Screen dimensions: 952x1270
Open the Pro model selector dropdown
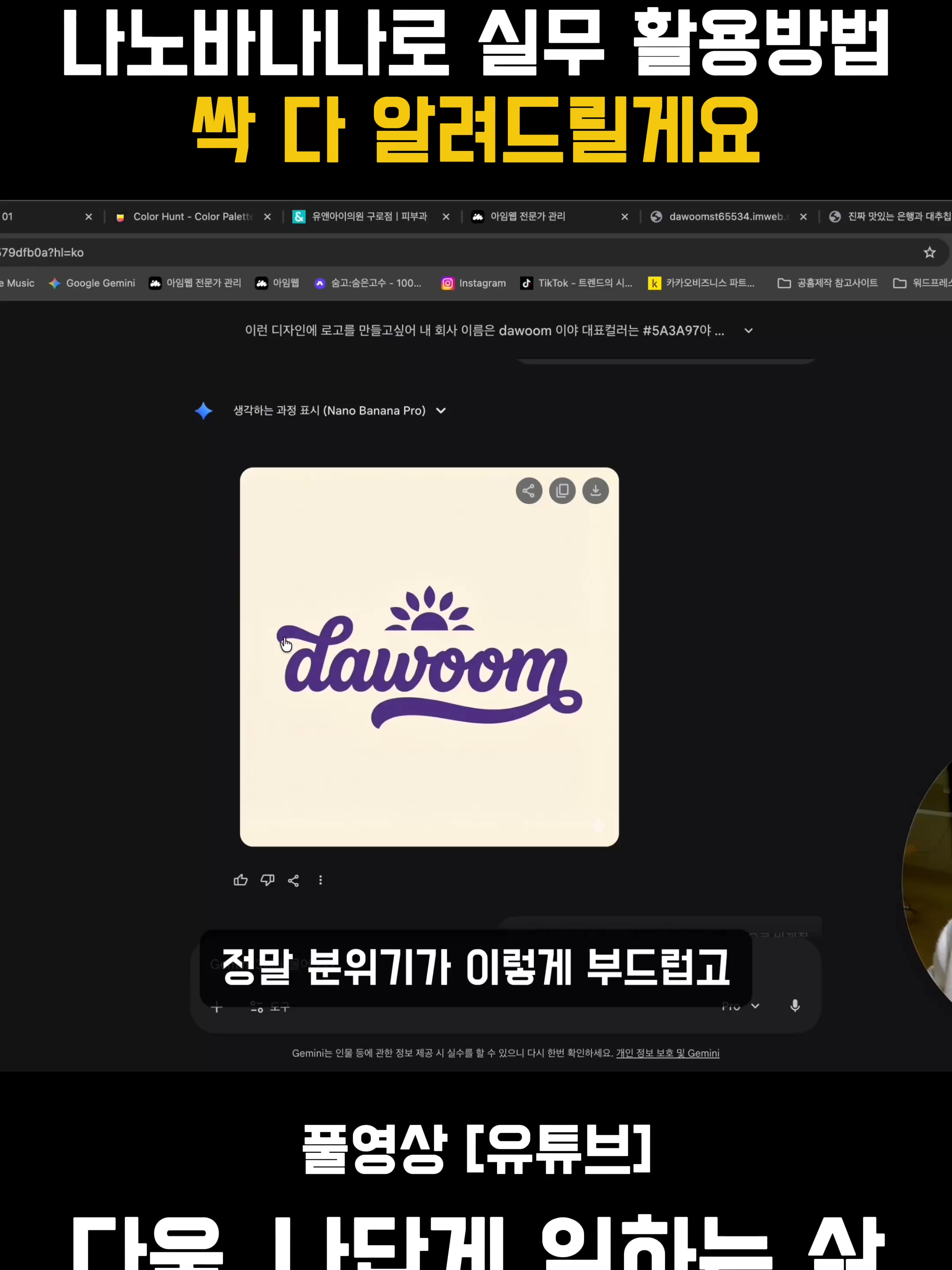click(741, 1006)
